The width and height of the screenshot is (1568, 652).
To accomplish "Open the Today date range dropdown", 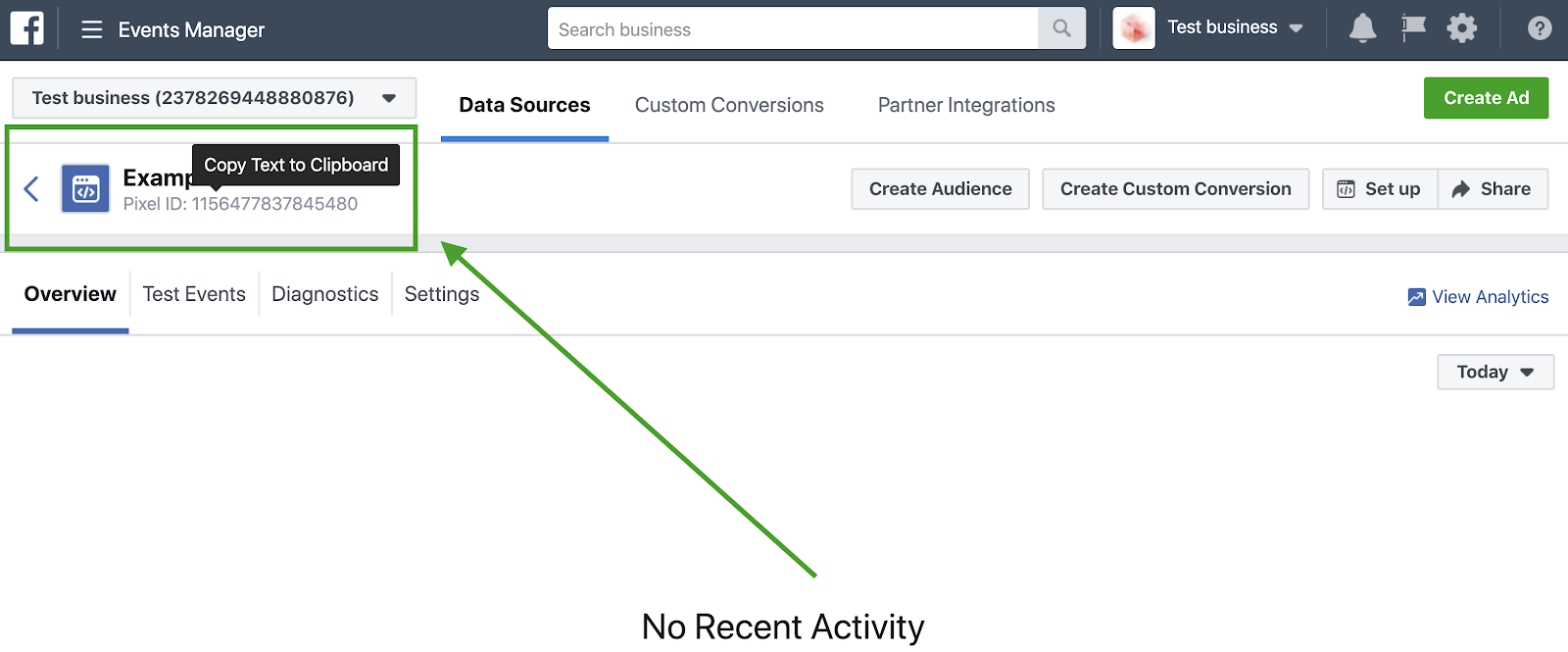I will click(x=1495, y=372).
